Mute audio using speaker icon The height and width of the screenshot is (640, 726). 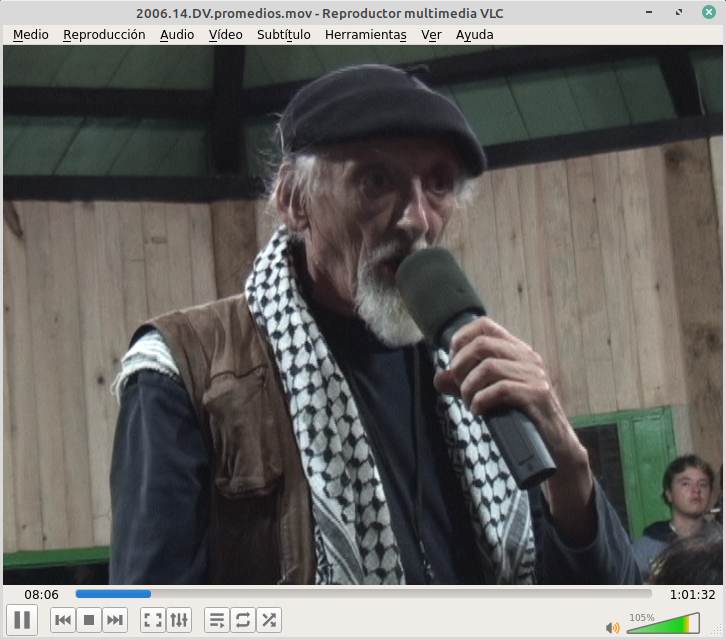(x=612, y=627)
